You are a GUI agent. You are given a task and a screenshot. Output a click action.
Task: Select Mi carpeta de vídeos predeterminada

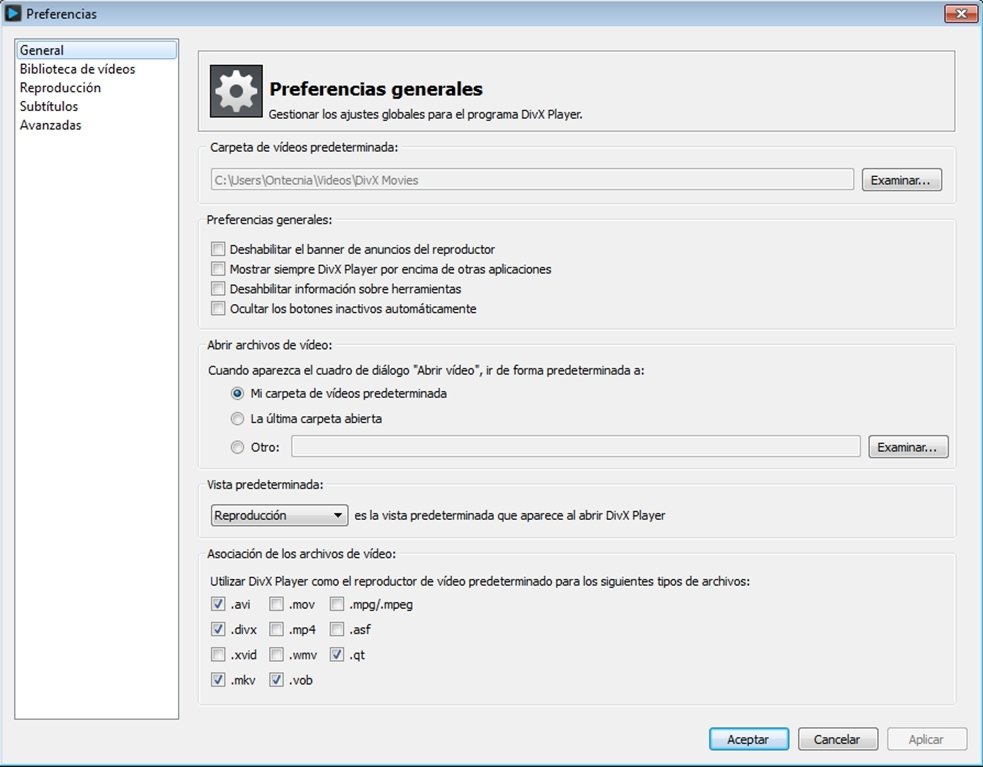[237, 394]
